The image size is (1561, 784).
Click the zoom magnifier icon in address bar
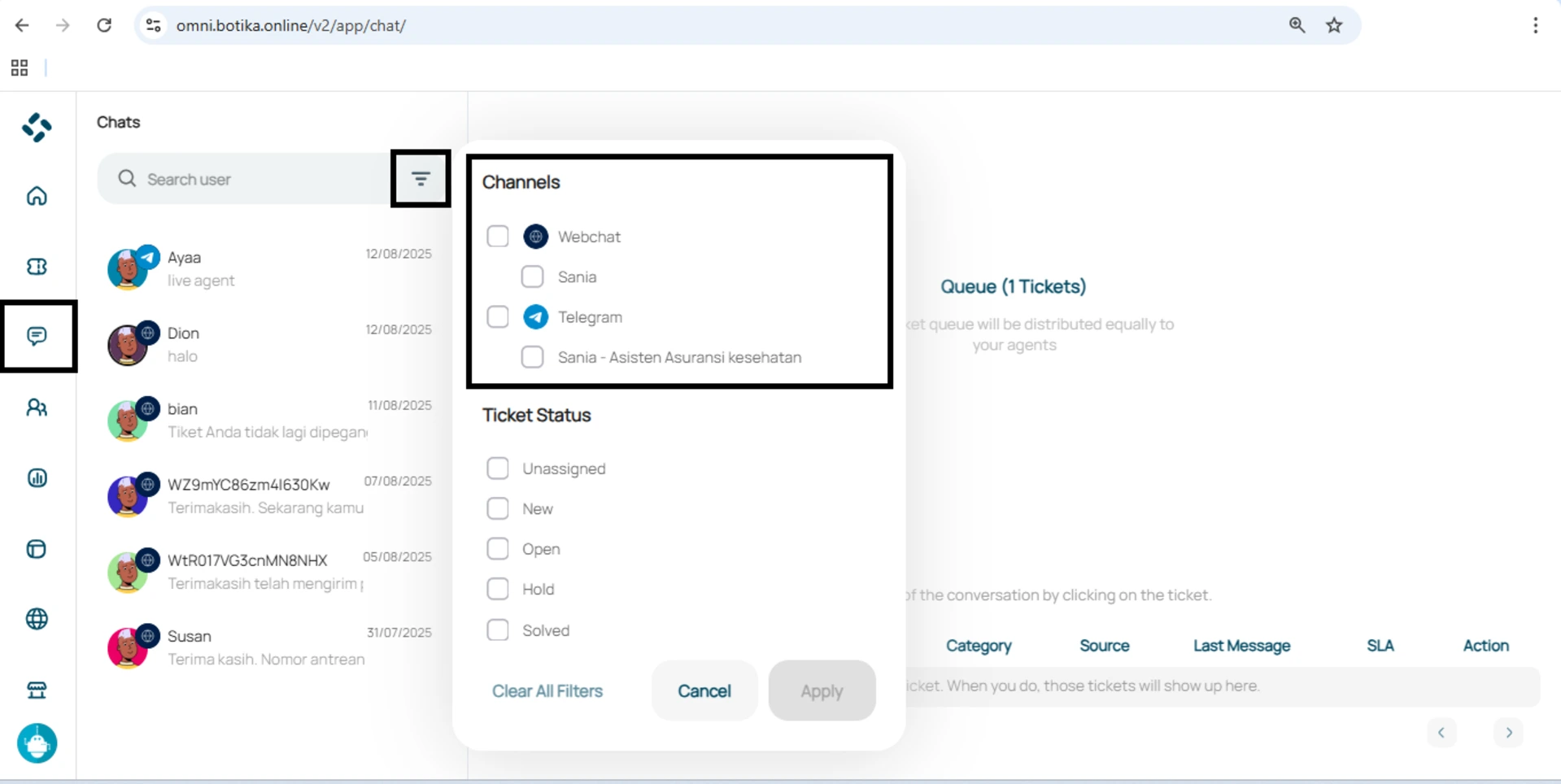1297,25
